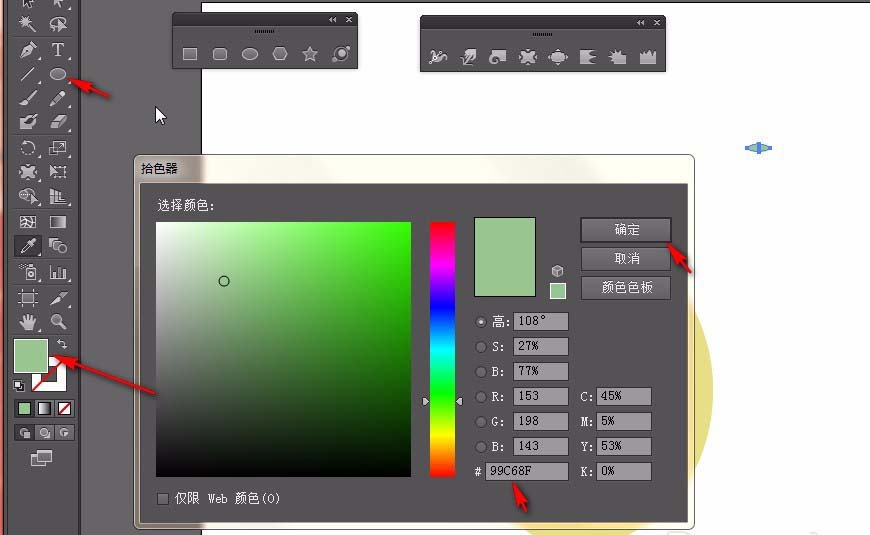Viewport: 870px width, 535px height.
Task: Enable the Web colors only checkbox
Action: [163, 498]
